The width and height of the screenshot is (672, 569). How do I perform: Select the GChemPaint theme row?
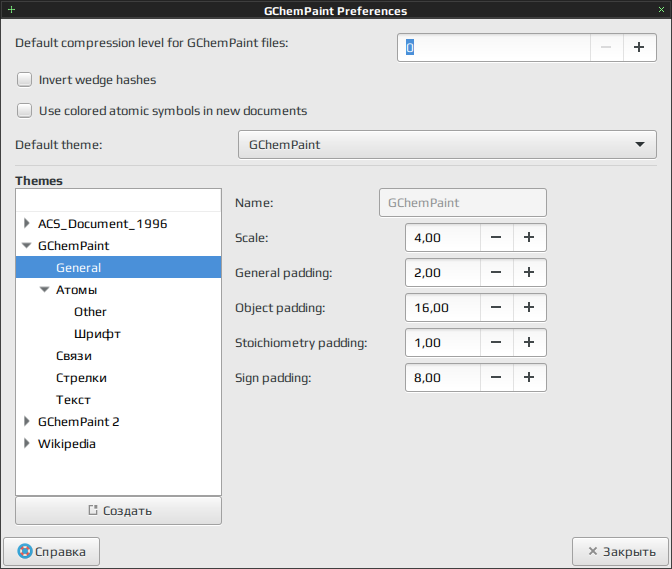click(118, 246)
